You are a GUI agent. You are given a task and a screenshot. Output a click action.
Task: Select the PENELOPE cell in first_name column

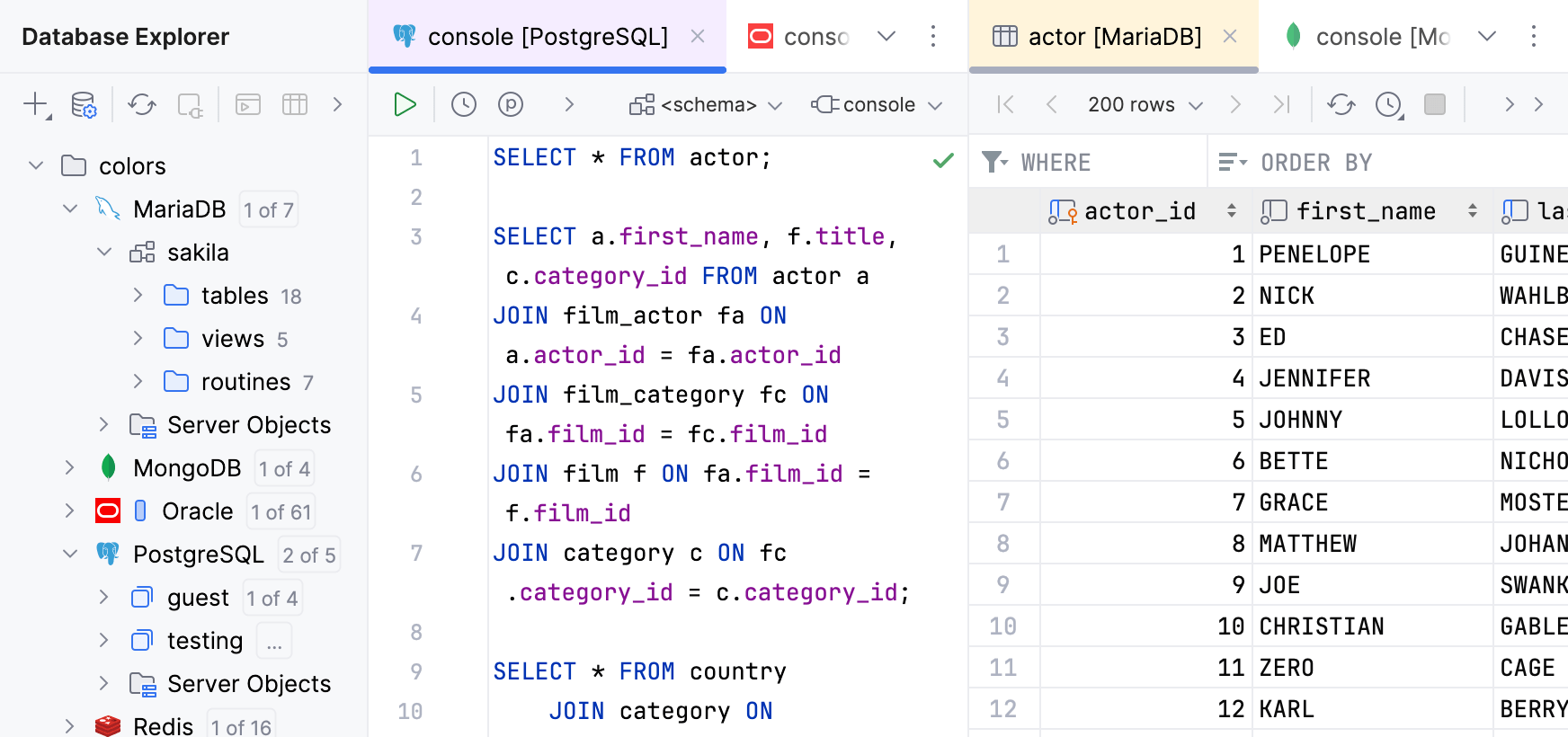click(x=1314, y=254)
